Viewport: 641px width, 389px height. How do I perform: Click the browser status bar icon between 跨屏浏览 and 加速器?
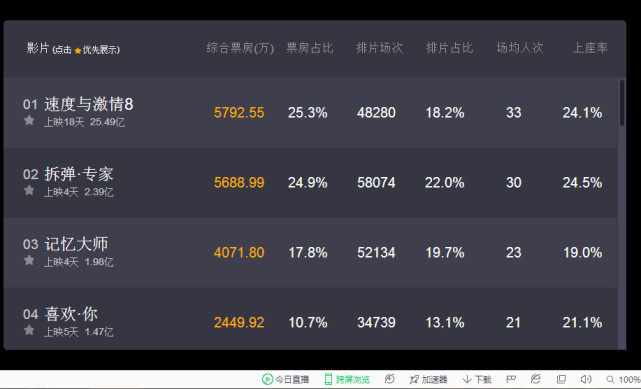coord(390,379)
